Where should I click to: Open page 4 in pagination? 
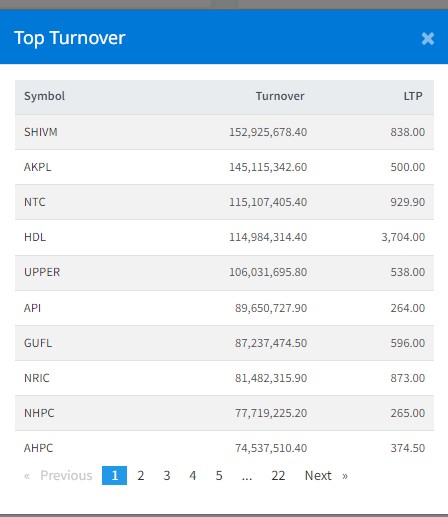click(x=193, y=475)
